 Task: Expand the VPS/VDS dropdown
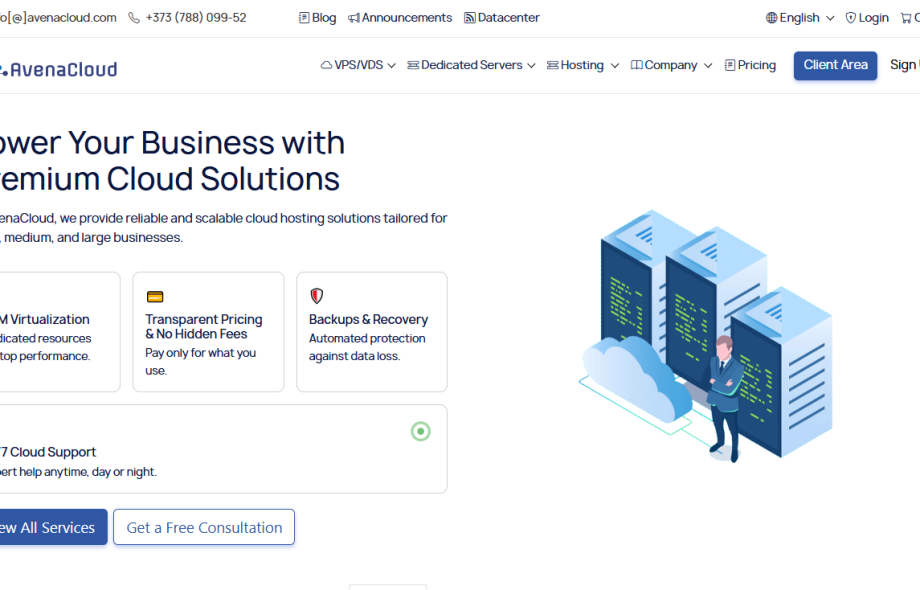pos(360,65)
